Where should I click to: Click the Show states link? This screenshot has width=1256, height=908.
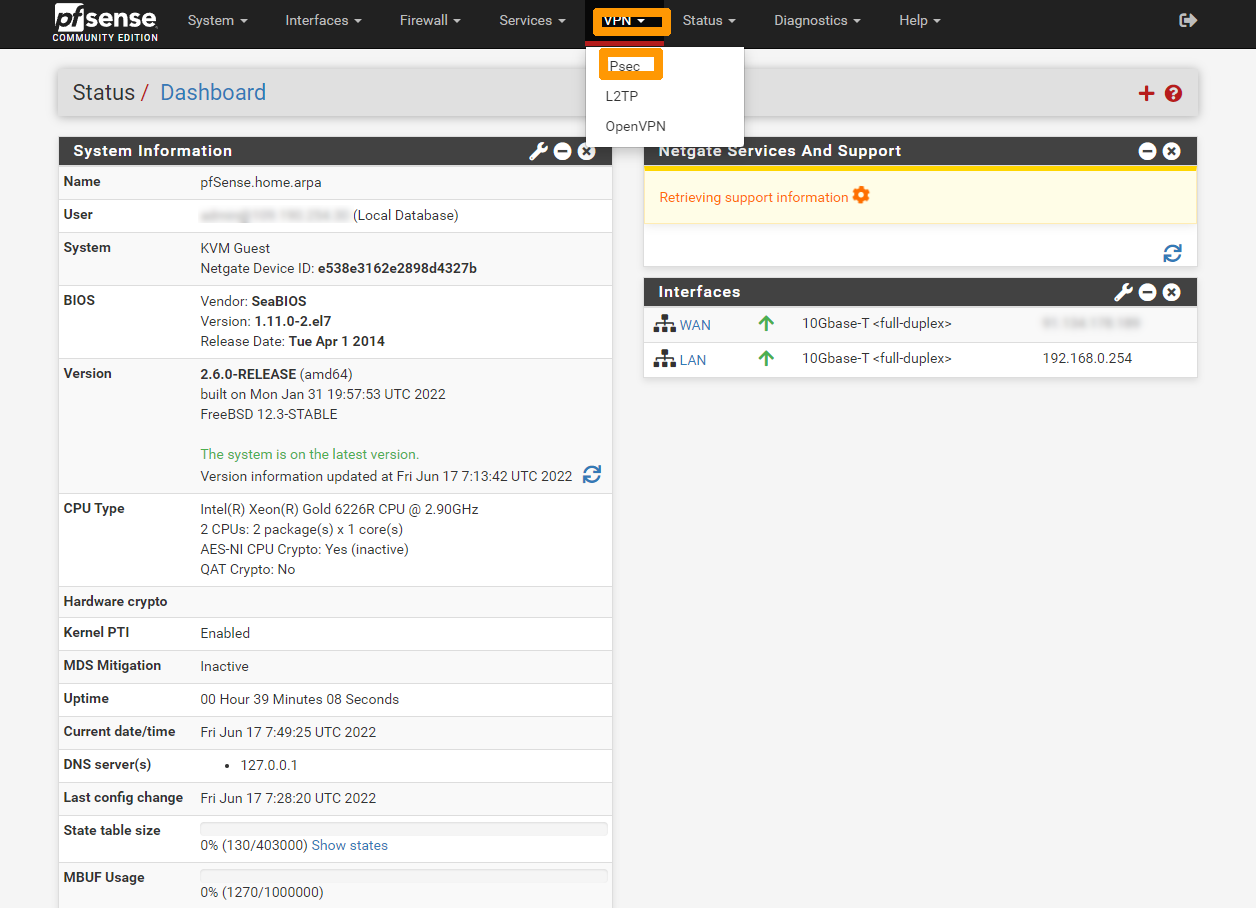(x=349, y=845)
